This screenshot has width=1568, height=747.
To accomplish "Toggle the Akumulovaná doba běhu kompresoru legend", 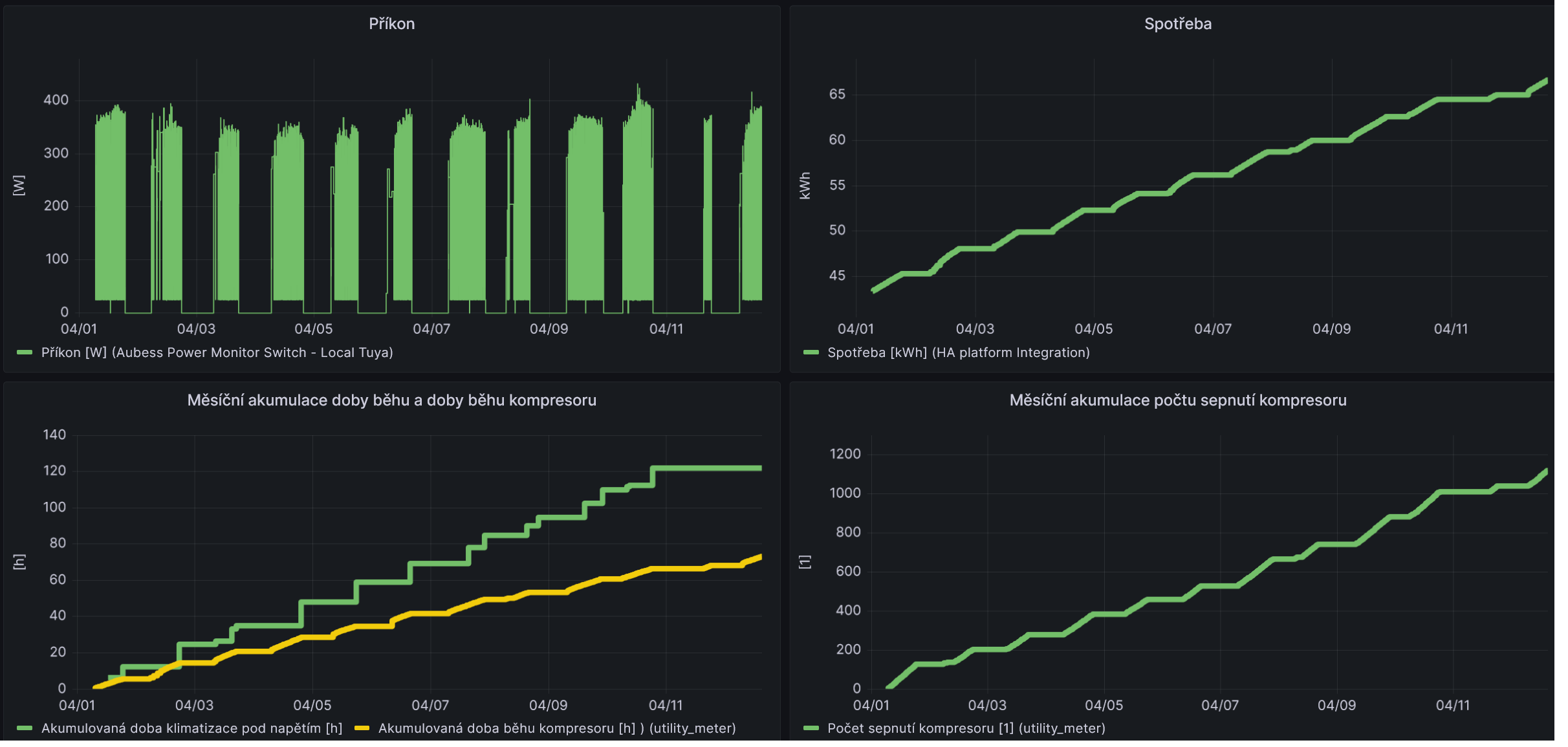I will 556,728.
